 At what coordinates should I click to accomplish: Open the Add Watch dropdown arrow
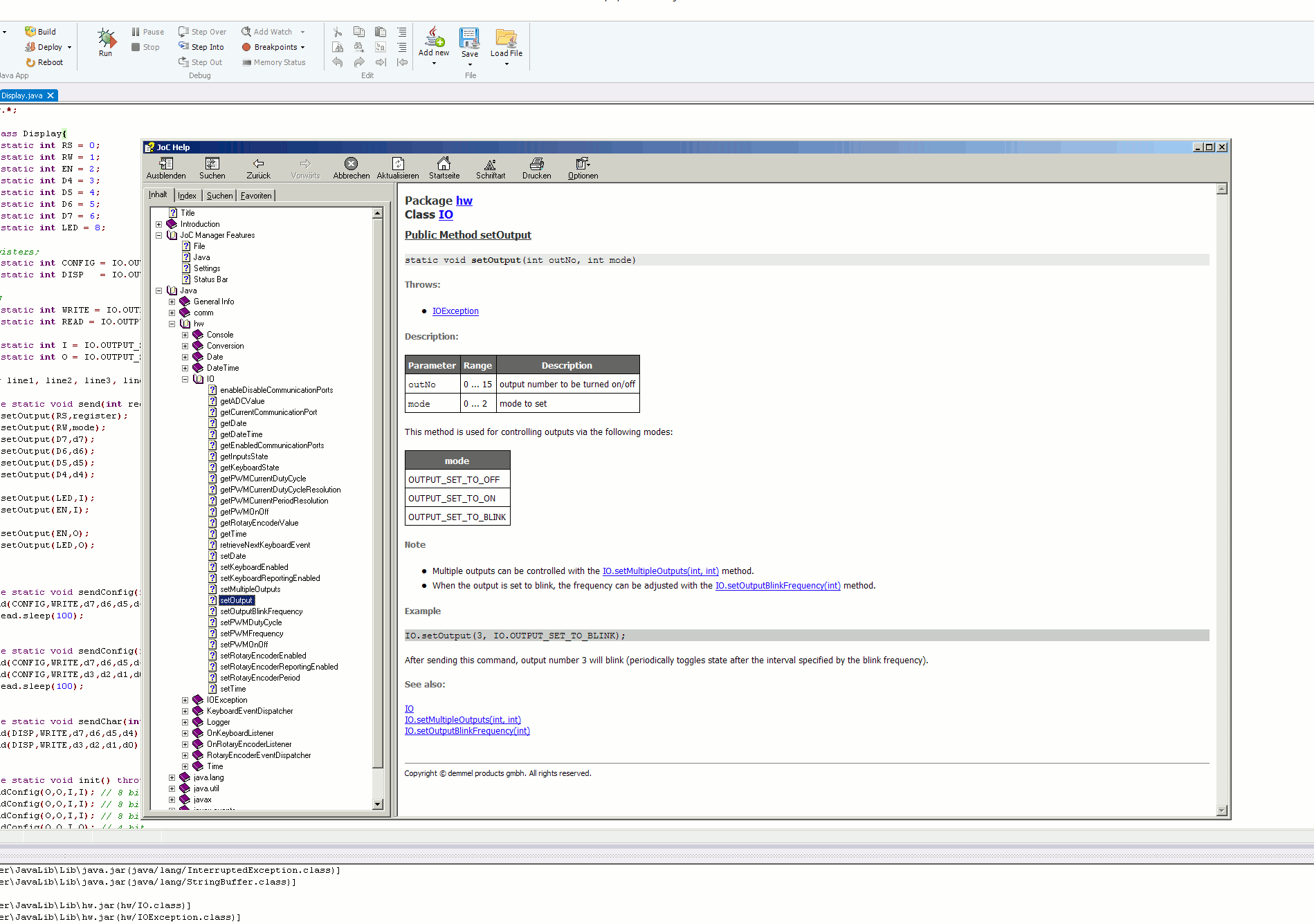click(302, 33)
